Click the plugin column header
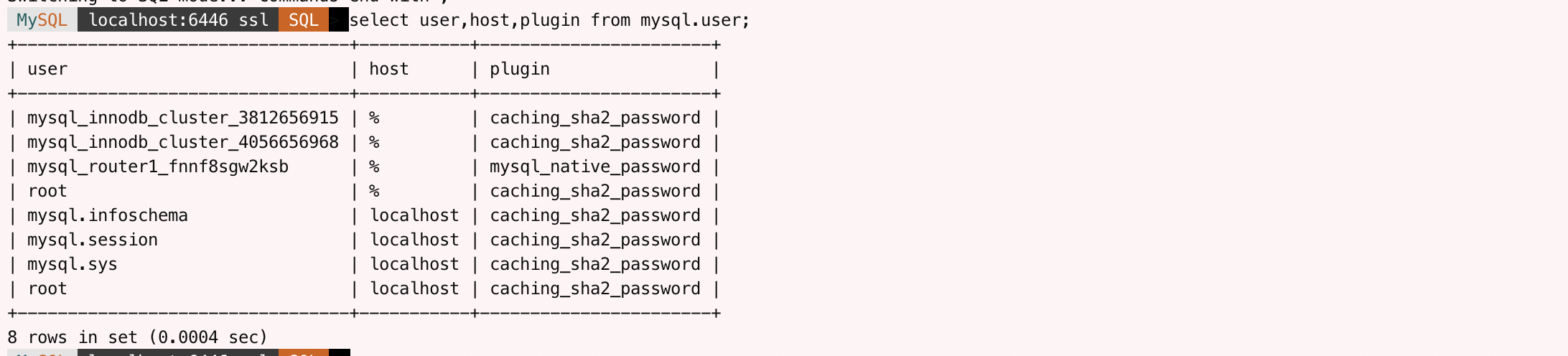 520,70
